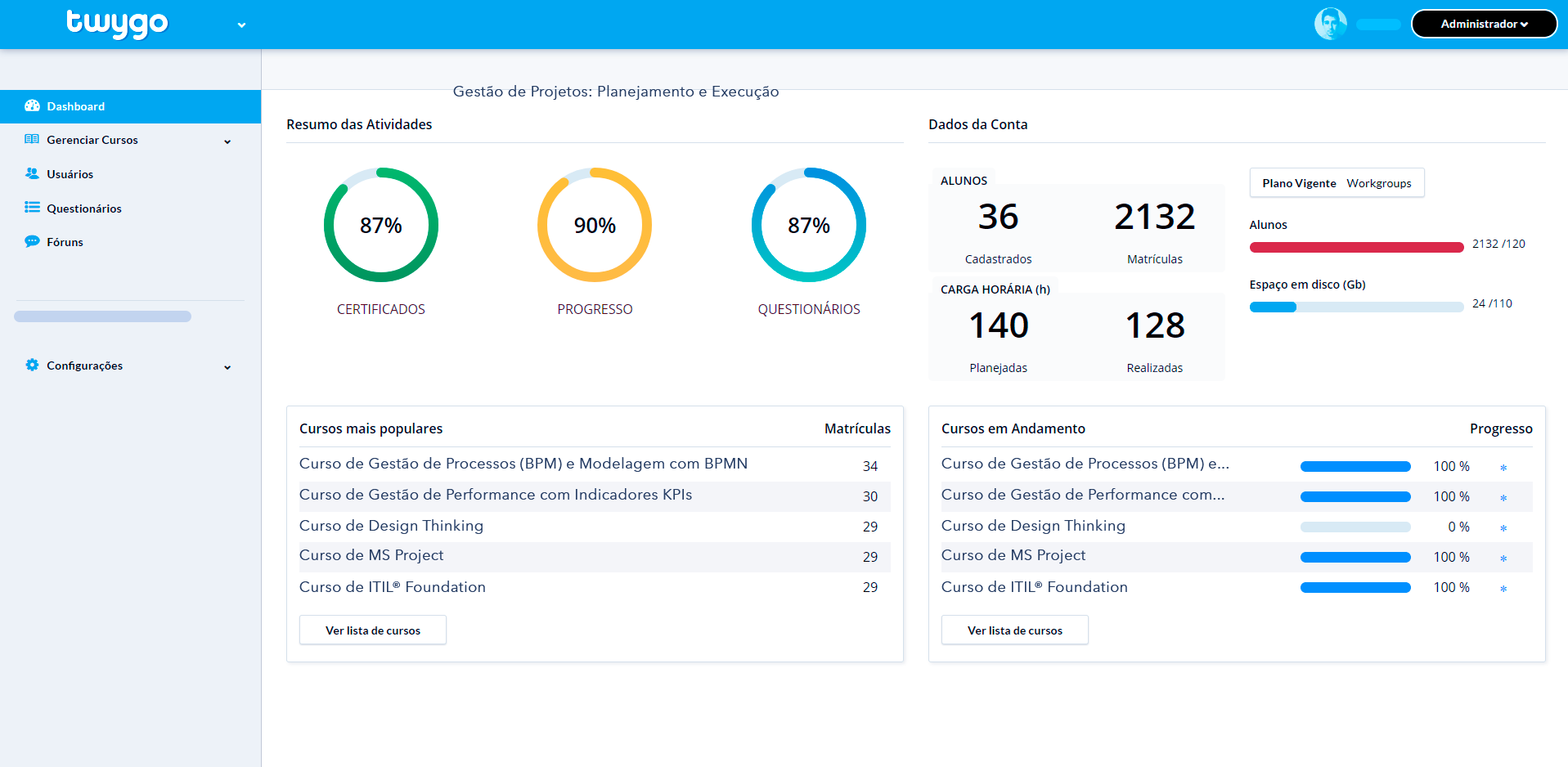Image resolution: width=1568 pixels, height=767 pixels.
Task: Click the Certificados 87% circular chart
Action: click(x=381, y=225)
